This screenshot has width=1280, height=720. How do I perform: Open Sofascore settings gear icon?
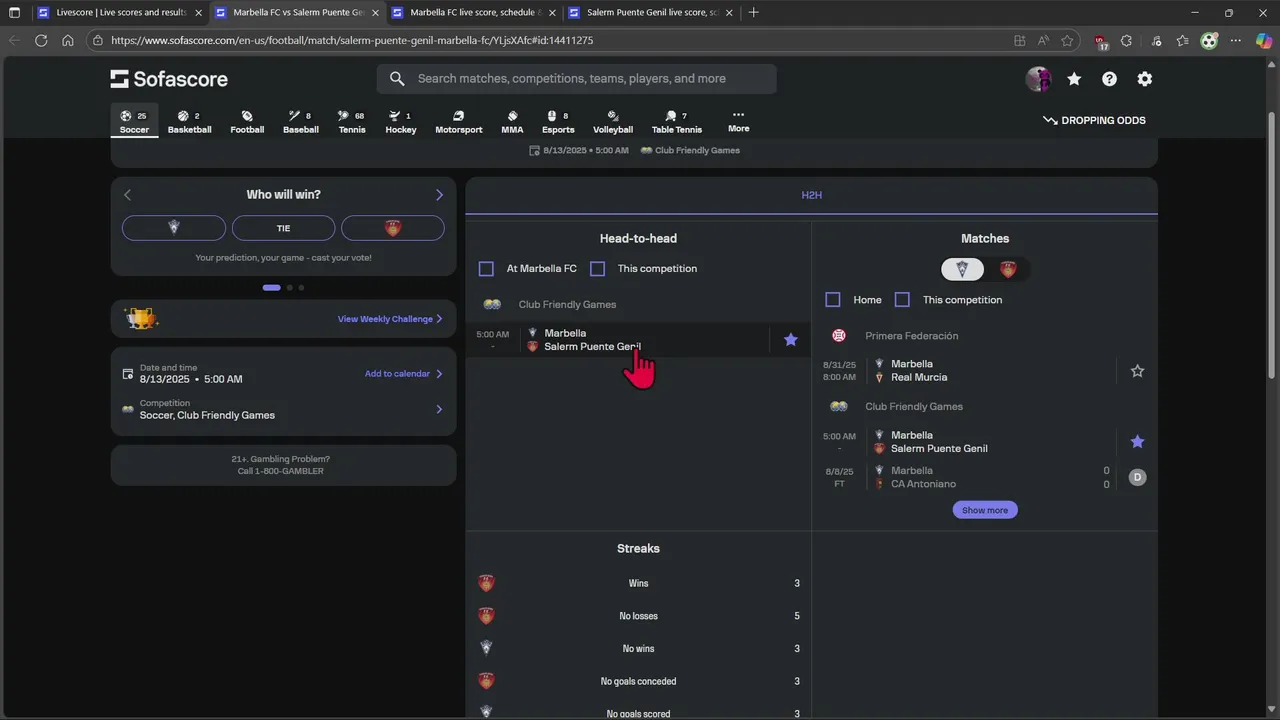point(1145,79)
